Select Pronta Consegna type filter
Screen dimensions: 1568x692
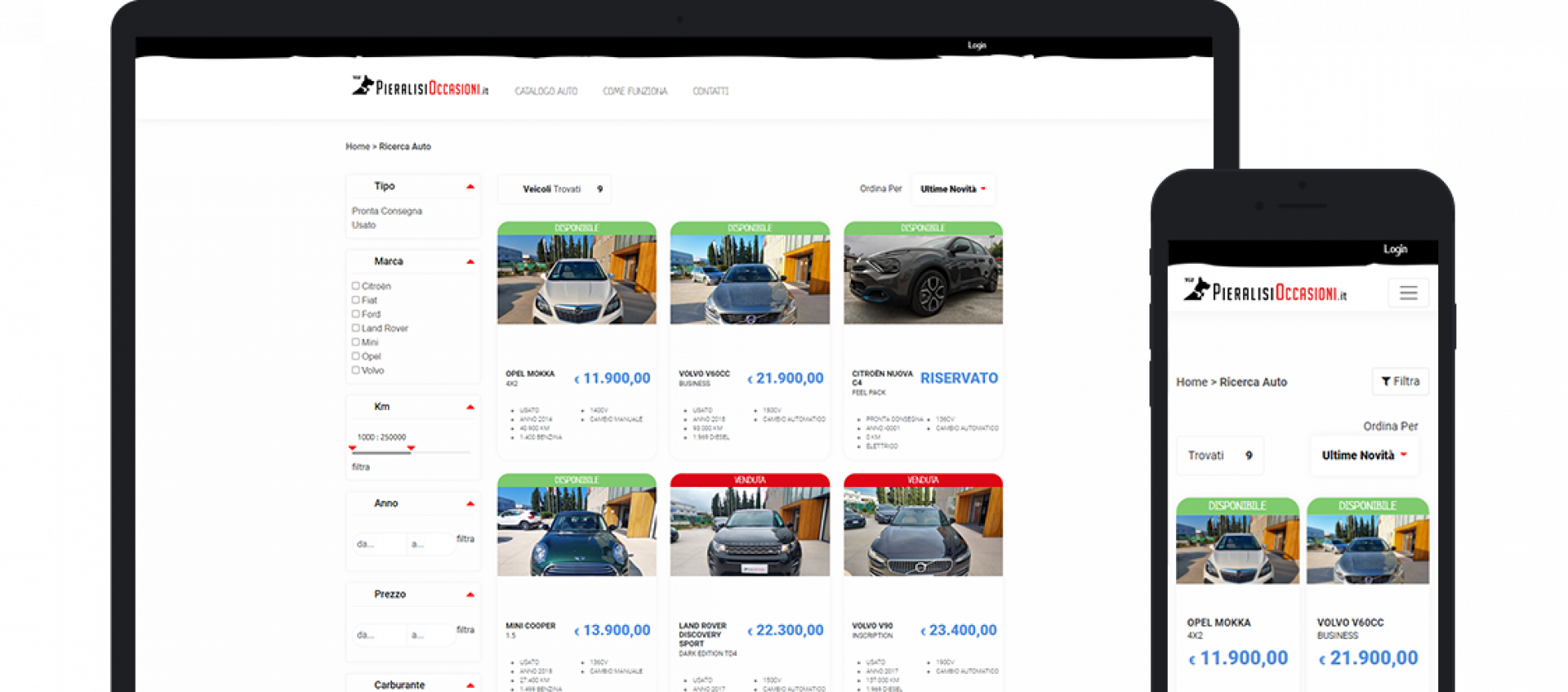click(x=387, y=212)
